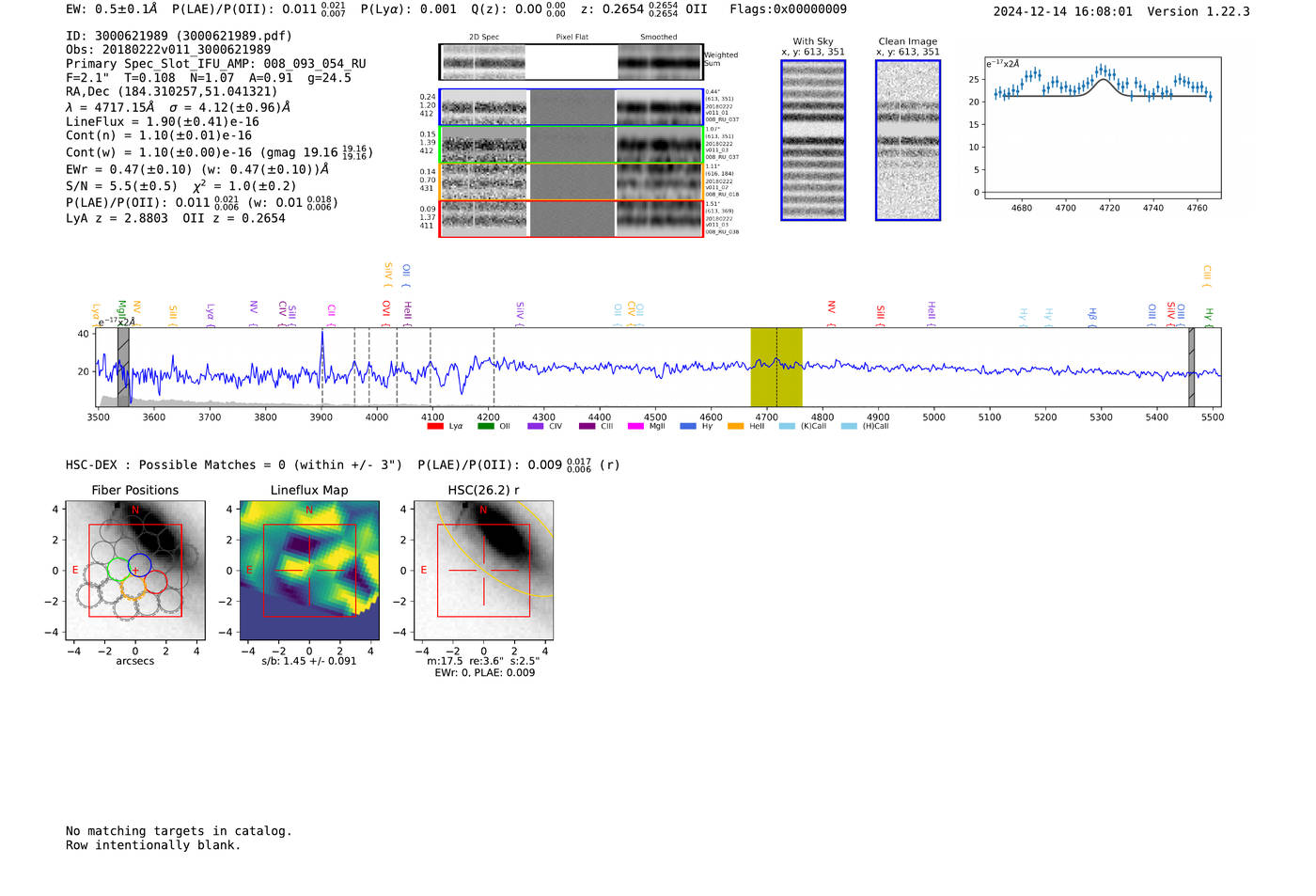Open the Clean Image cutout
The height and width of the screenshot is (896, 1316).
tap(908, 140)
